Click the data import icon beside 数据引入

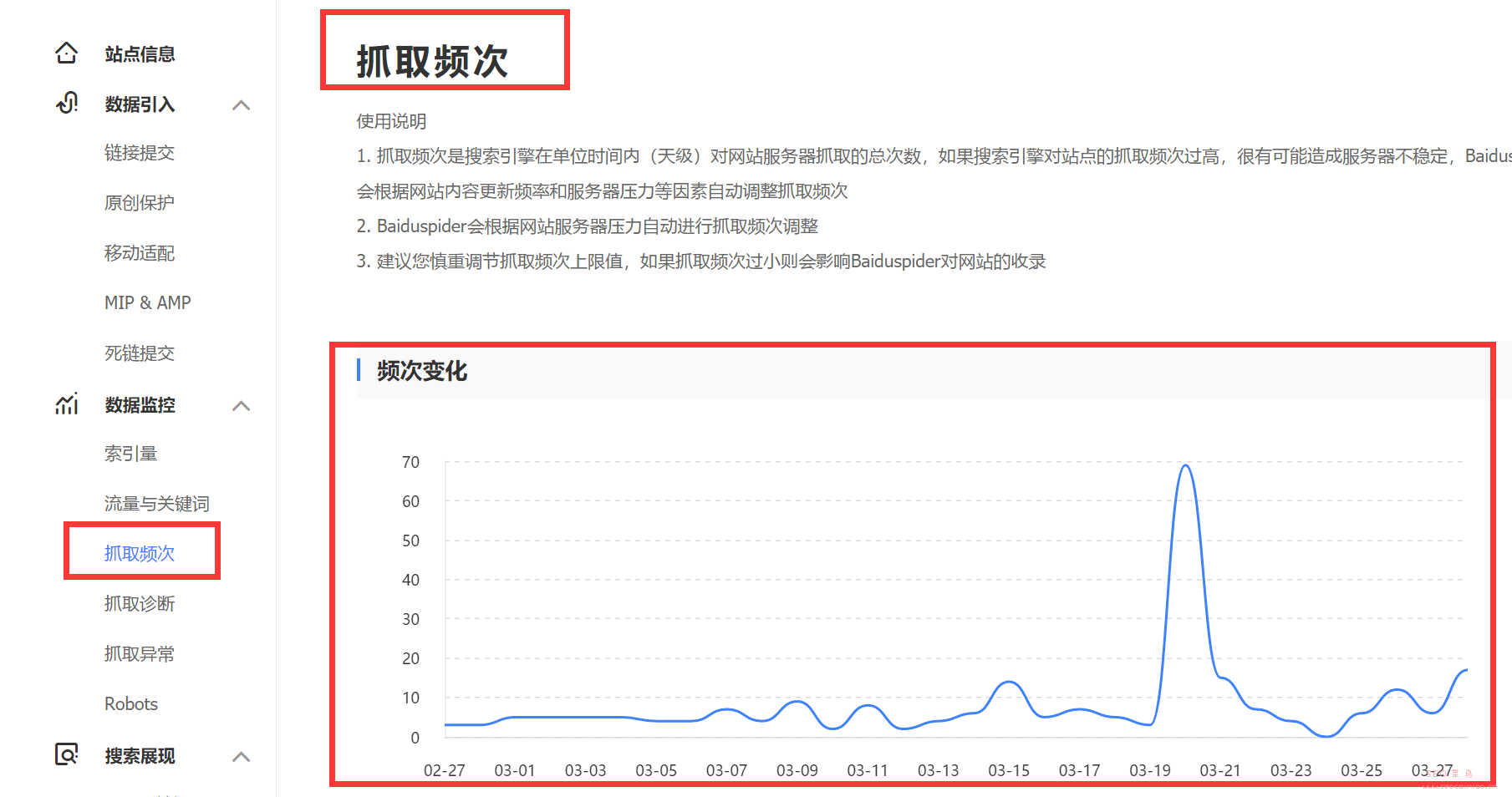[67, 104]
